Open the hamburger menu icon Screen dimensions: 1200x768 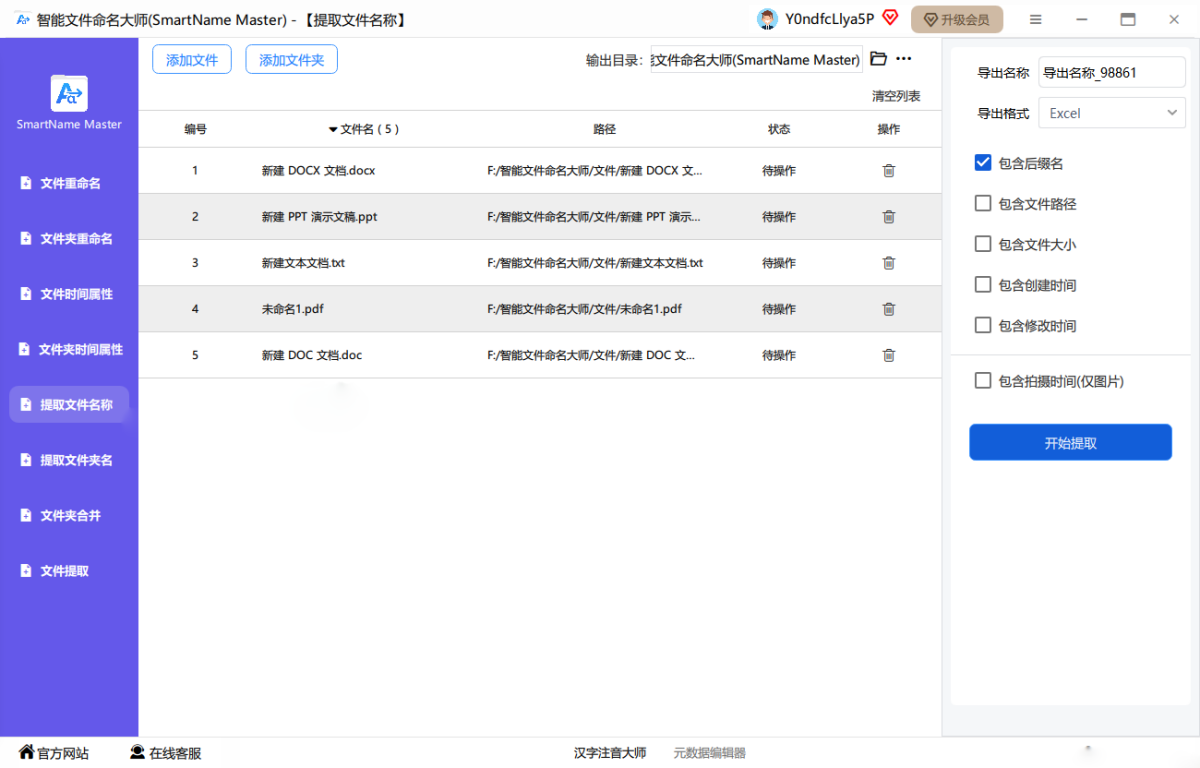1036,20
